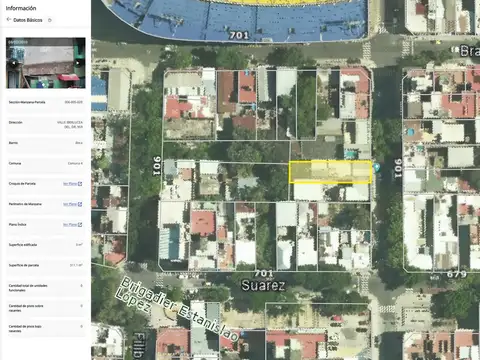Screen dimensions: 480x360
Task: Click the 'Suarez' street label on map
Action: coord(263,285)
